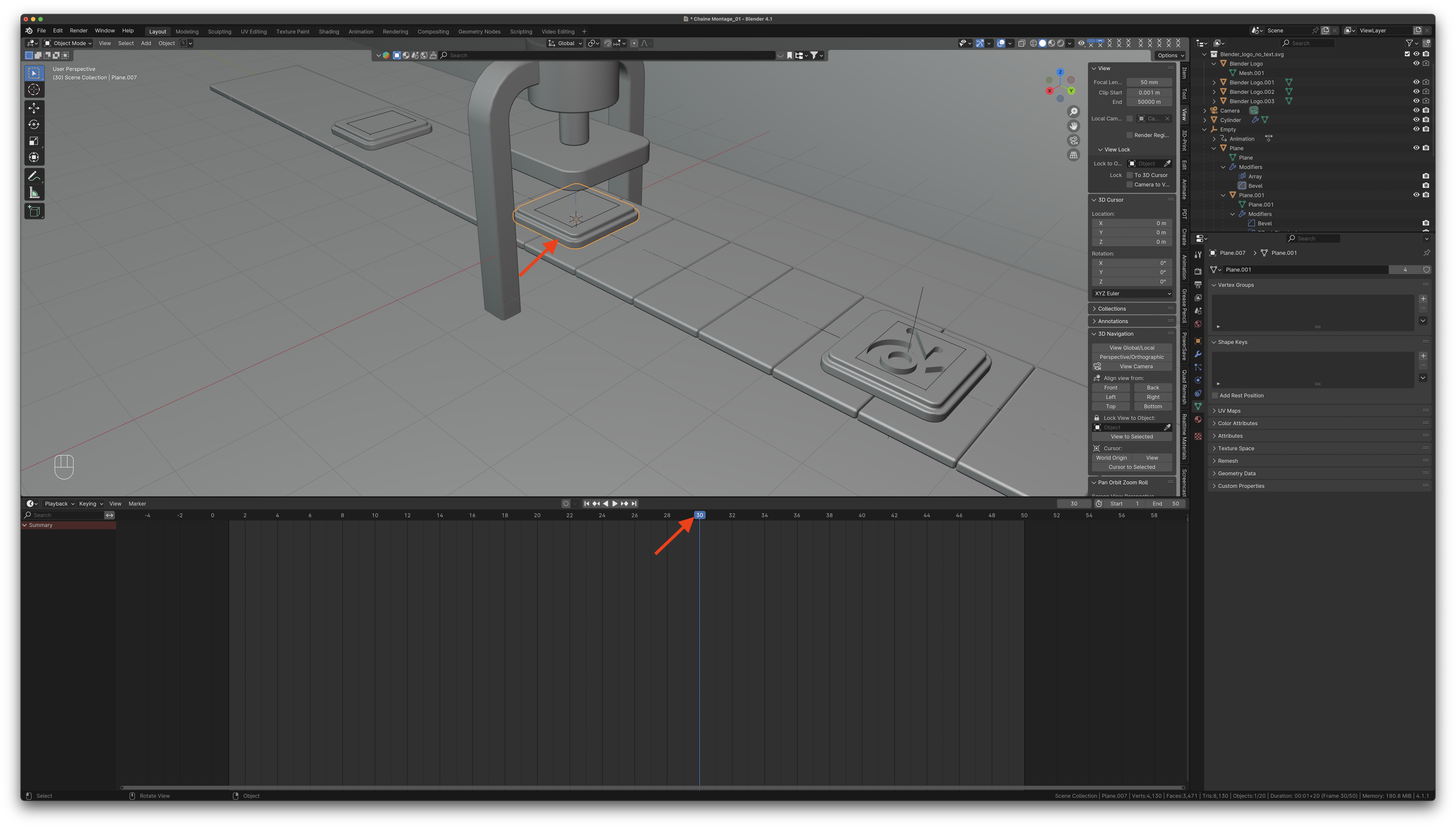Select the Measure ruler tool
The image size is (1456, 828).
click(x=34, y=193)
